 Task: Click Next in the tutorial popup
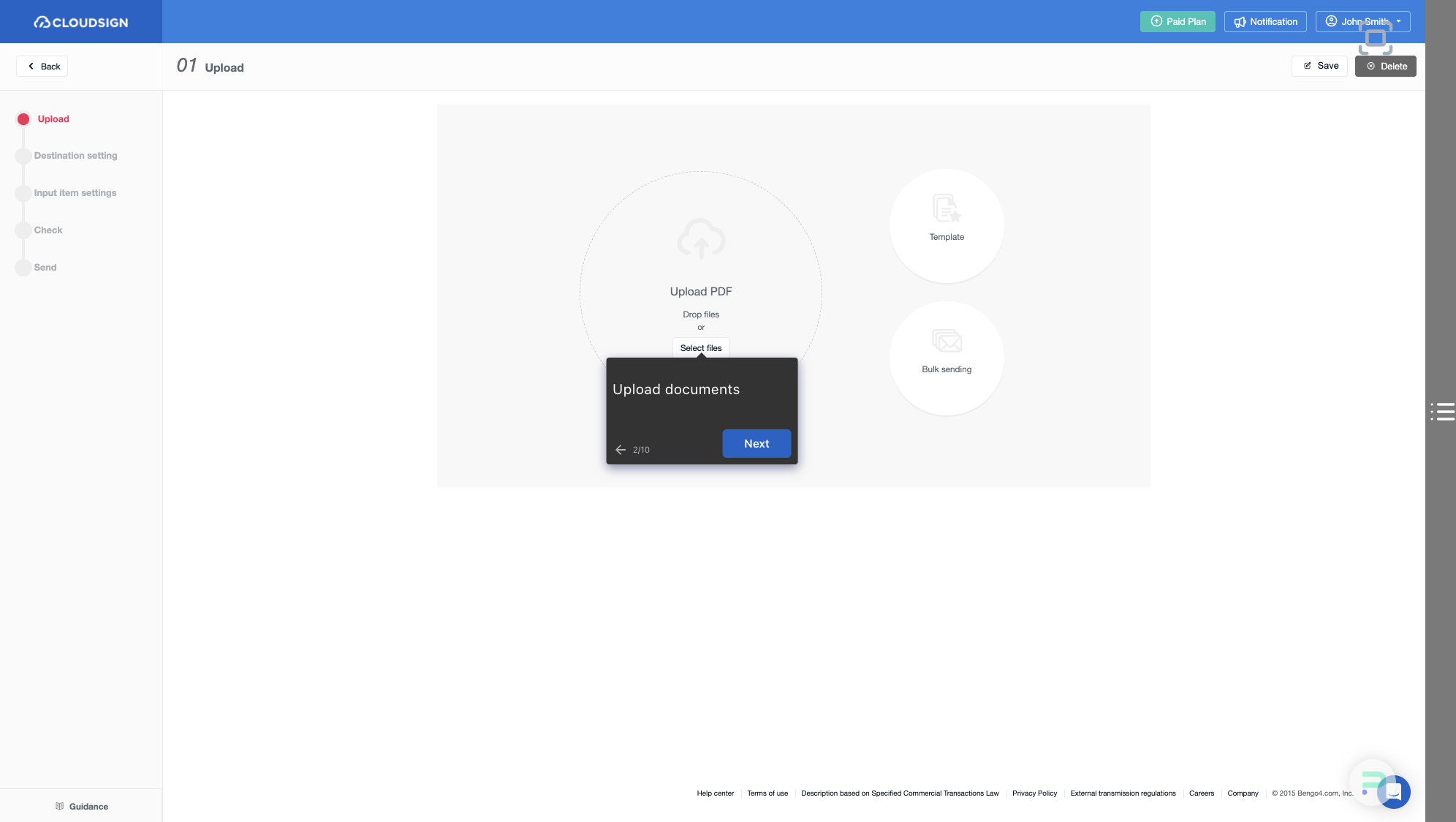click(x=757, y=443)
